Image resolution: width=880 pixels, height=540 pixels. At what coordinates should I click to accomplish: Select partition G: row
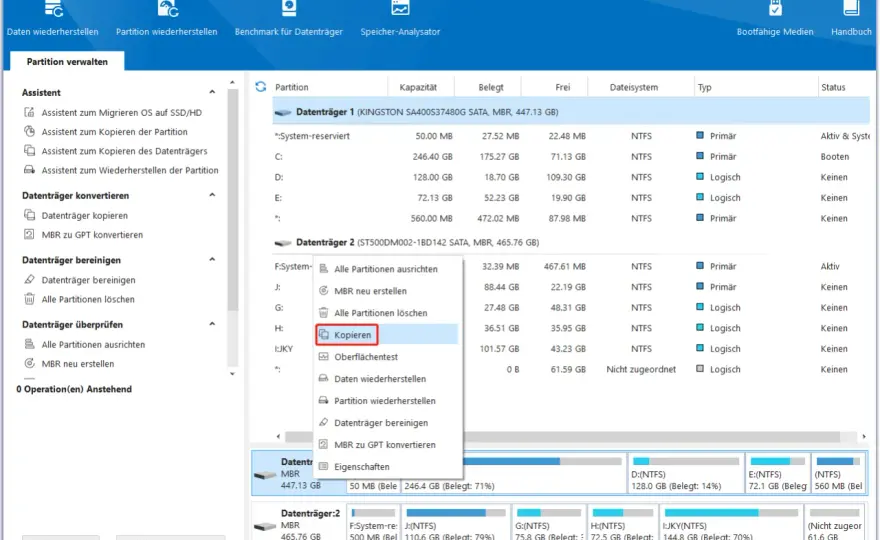coord(571,308)
